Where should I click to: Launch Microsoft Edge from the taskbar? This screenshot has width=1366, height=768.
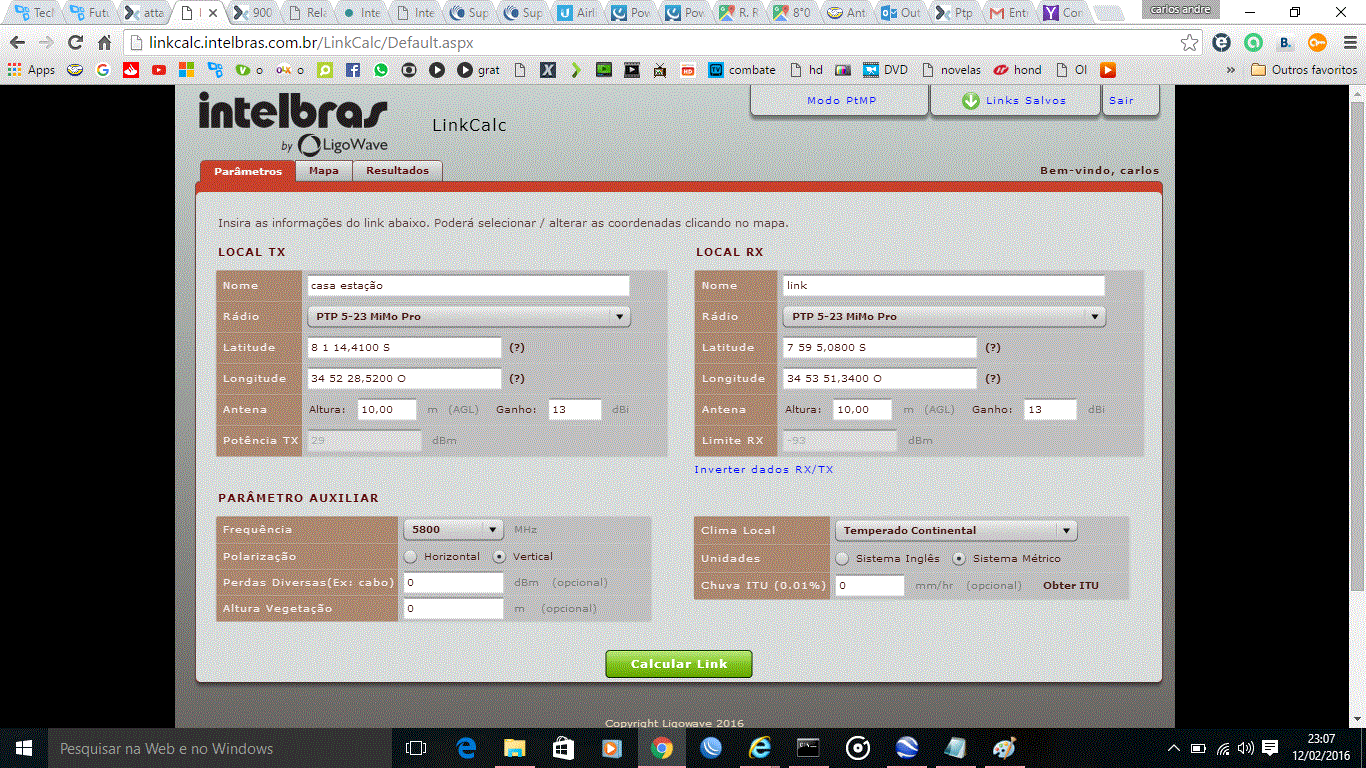point(466,748)
